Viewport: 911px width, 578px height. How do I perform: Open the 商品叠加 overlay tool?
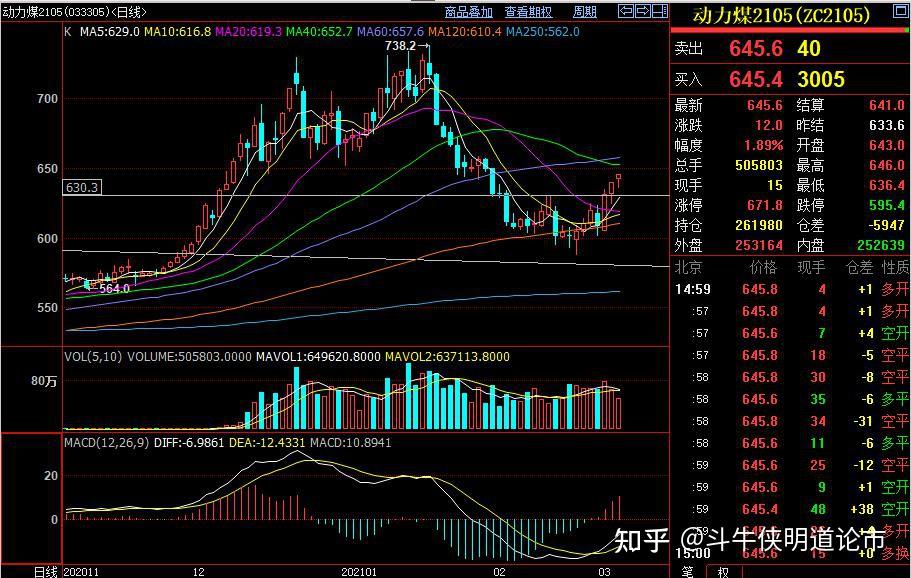468,12
